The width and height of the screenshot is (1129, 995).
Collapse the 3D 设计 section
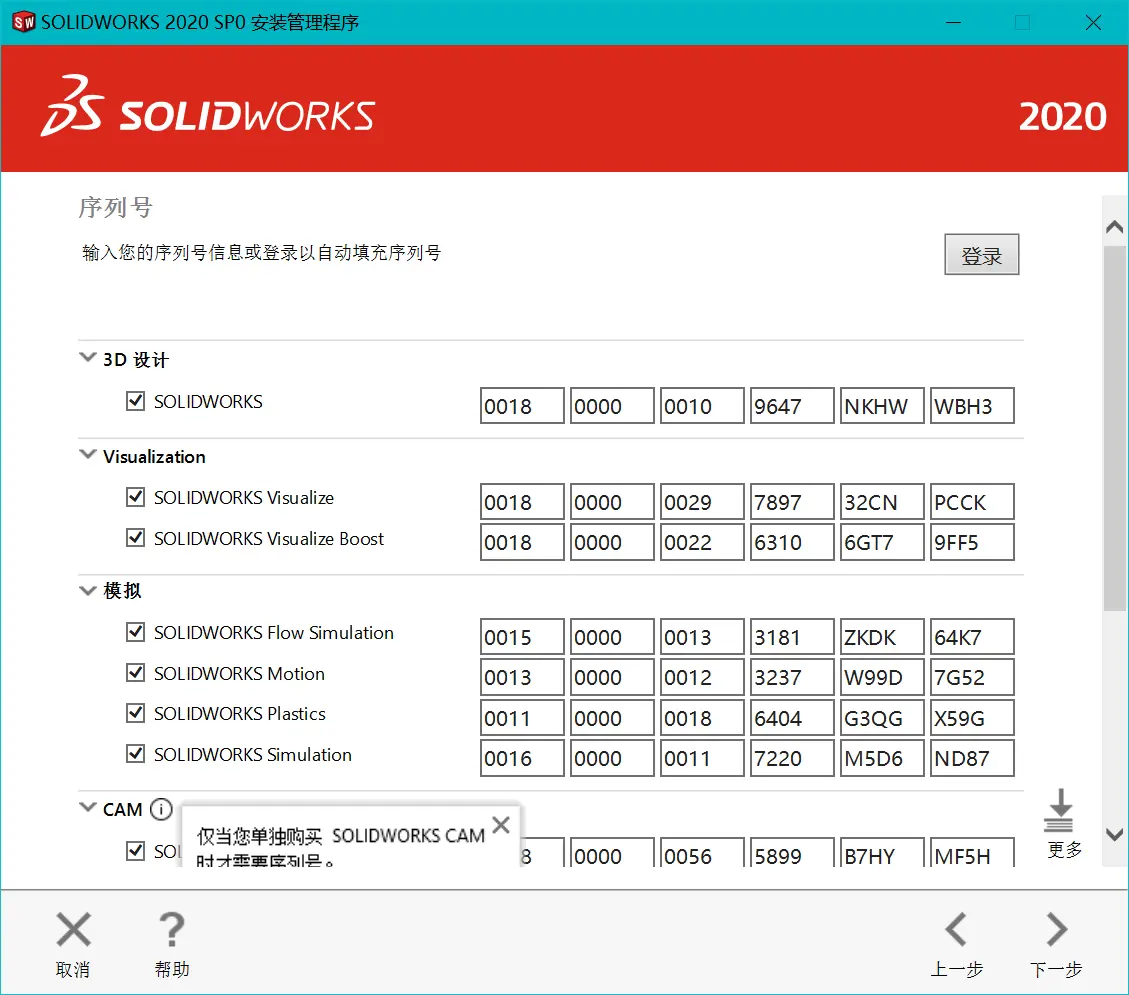(88, 358)
